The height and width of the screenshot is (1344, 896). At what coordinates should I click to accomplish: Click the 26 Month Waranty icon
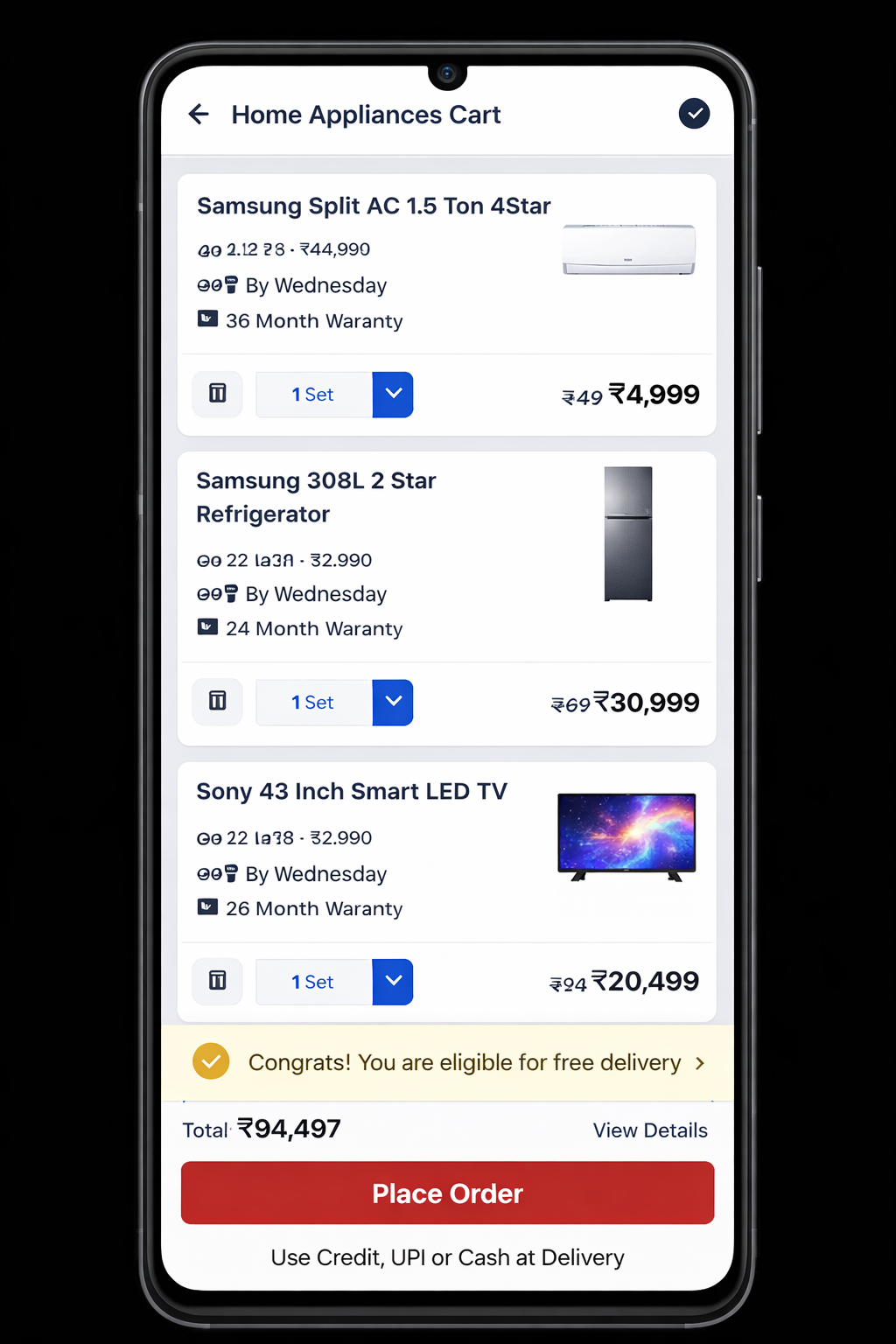point(207,907)
